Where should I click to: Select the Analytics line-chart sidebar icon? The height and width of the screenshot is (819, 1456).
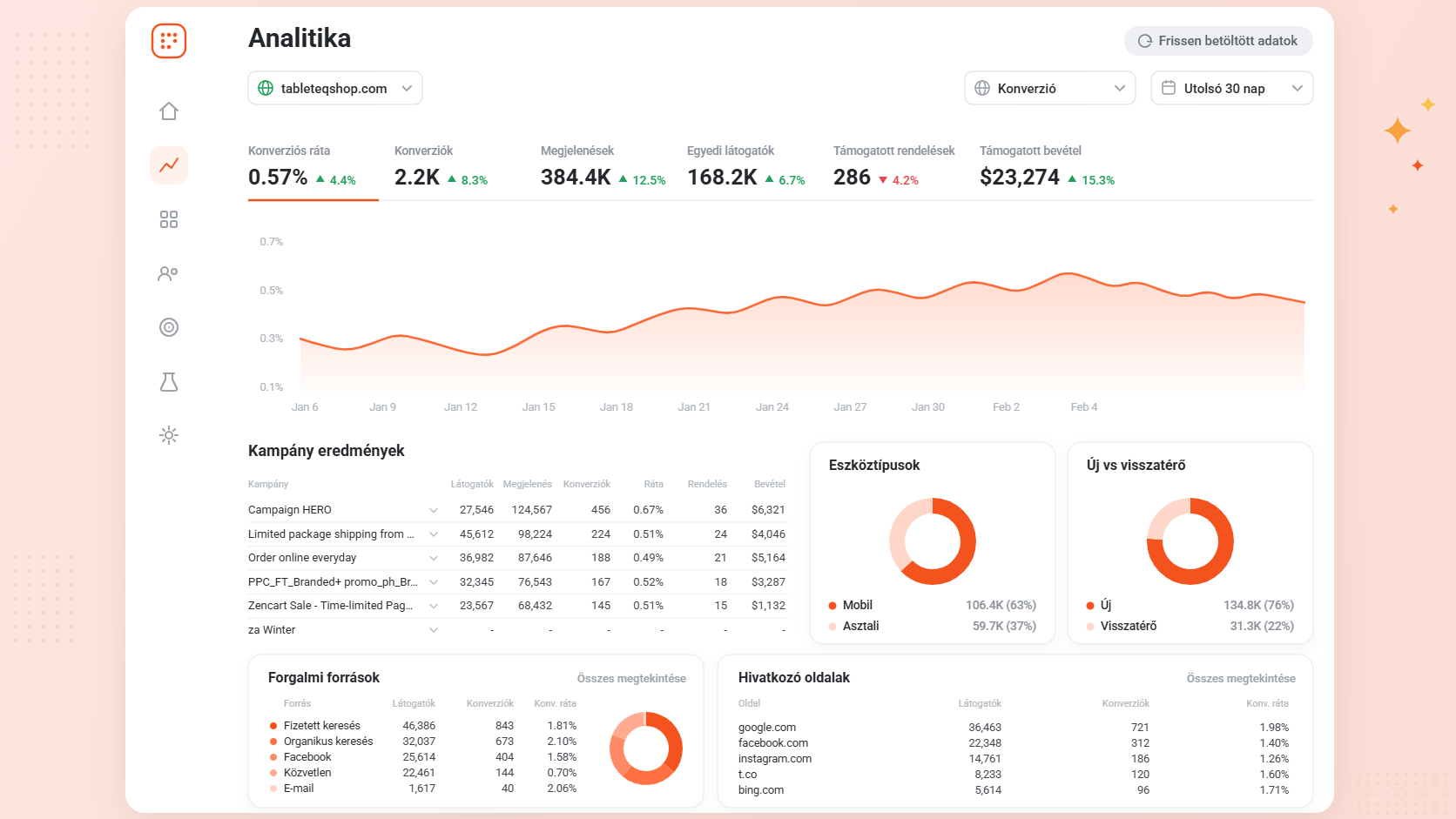pos(169,165)
